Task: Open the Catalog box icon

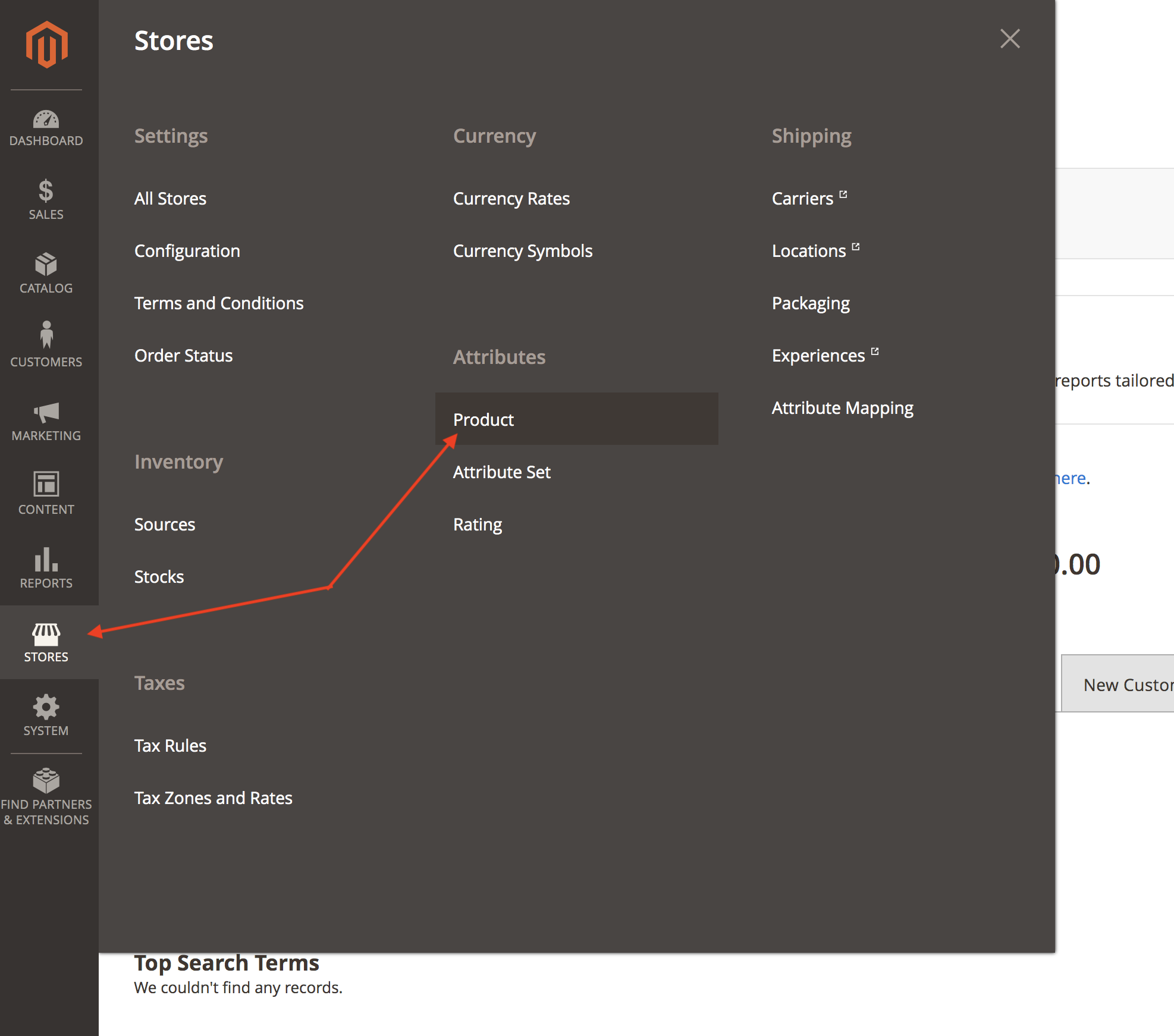Action: tap(46, 265)
